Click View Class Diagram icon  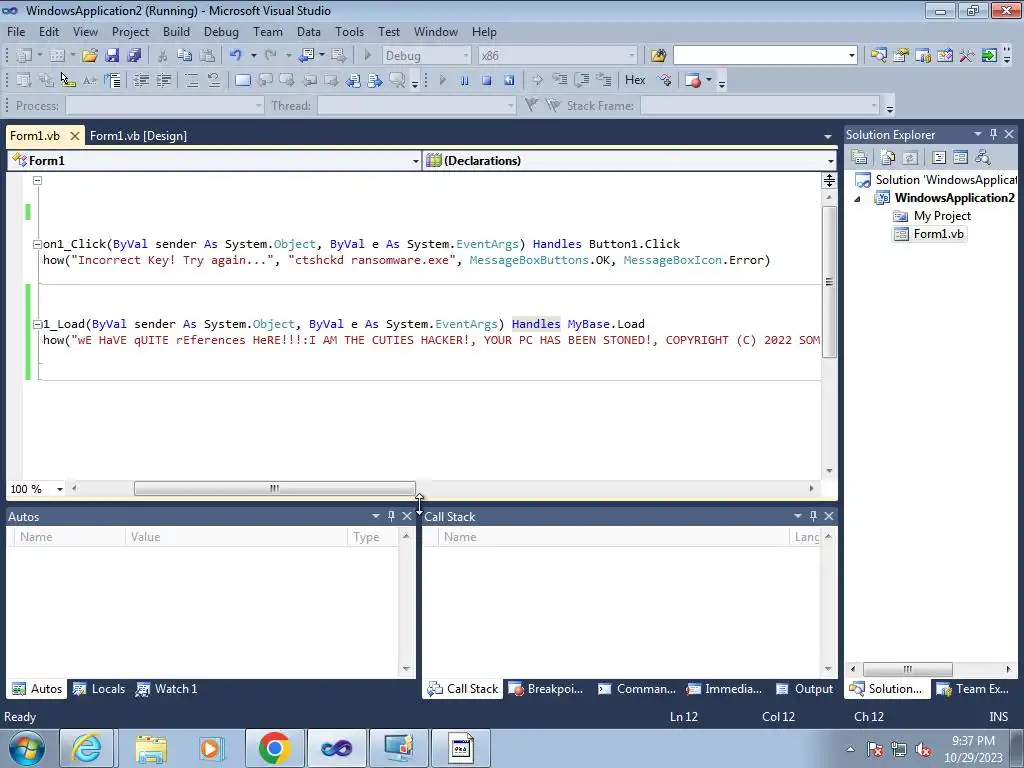click(x=982, y=157)
